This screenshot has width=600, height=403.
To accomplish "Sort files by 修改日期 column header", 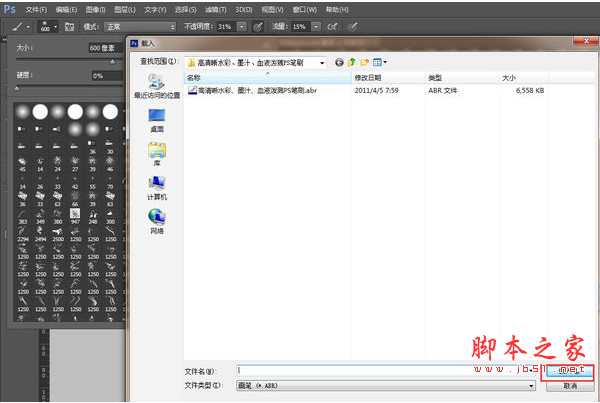I will [x=388, y=78].
